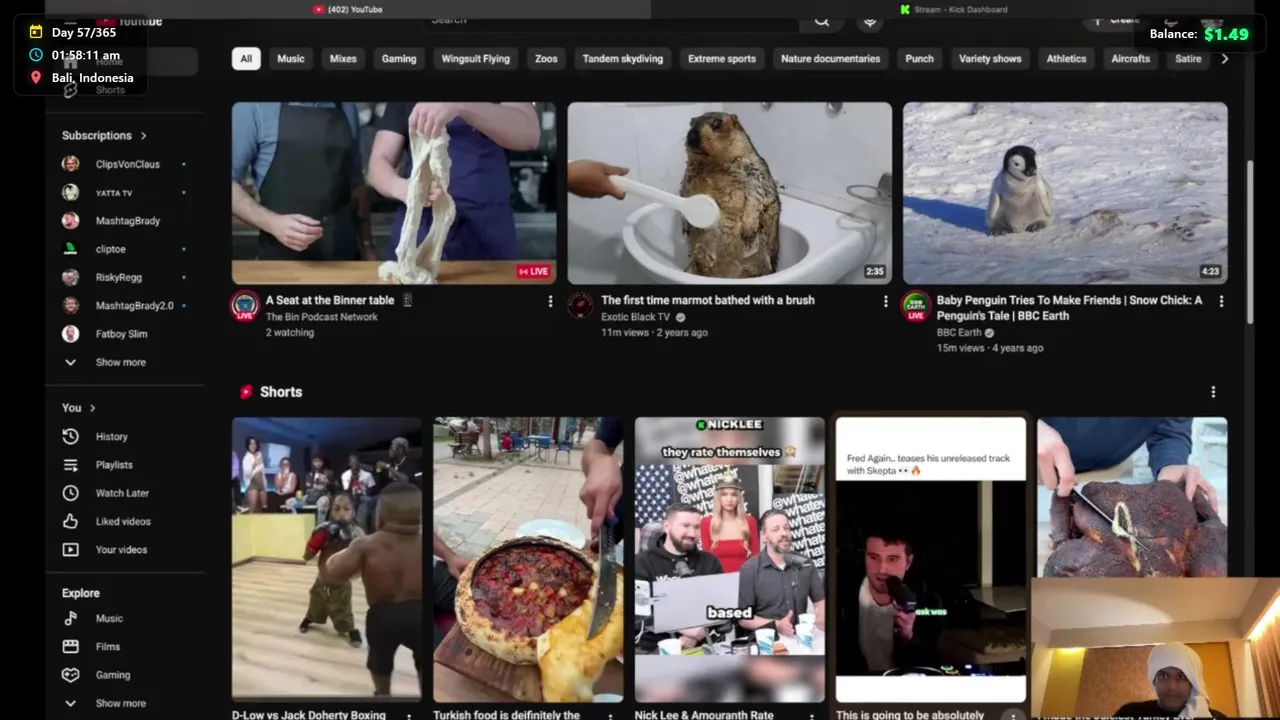Open Shorts section options menu
The image size is (1280, 720).
pos(1213,392)
